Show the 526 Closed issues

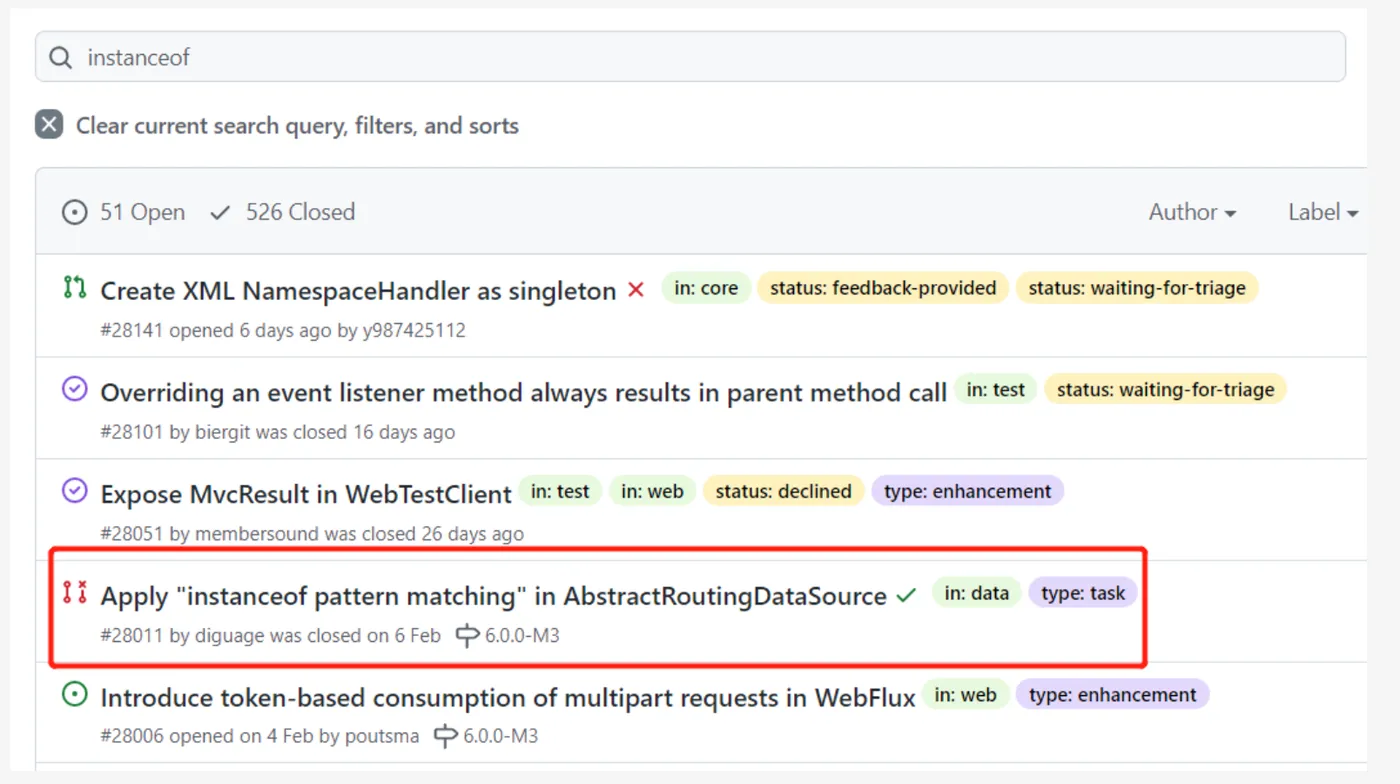click(300, 212)
